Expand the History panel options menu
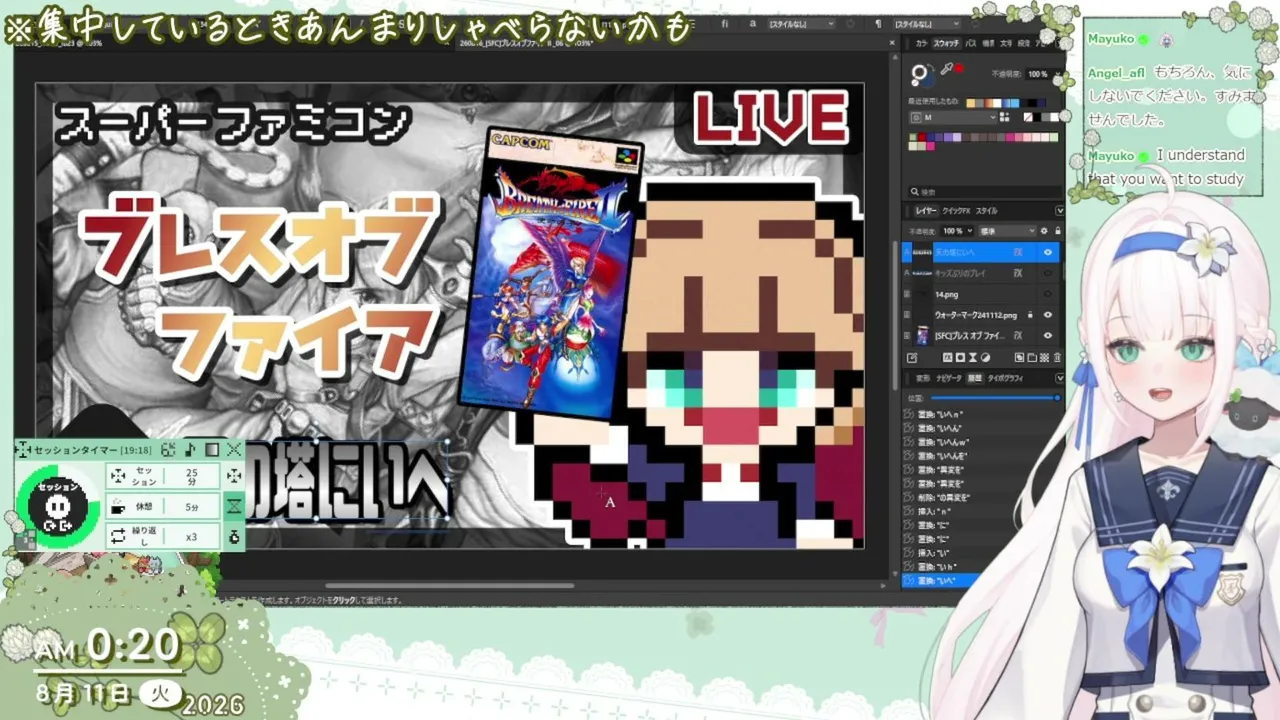This screenshot has width=1280, height=720. pyautogui.click(x=1059, y=378)
